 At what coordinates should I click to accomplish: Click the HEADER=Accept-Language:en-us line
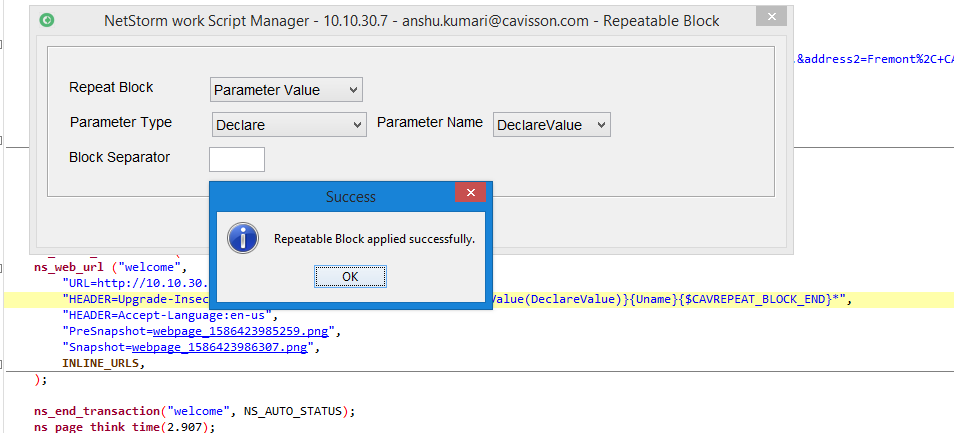tap(170, 315)
